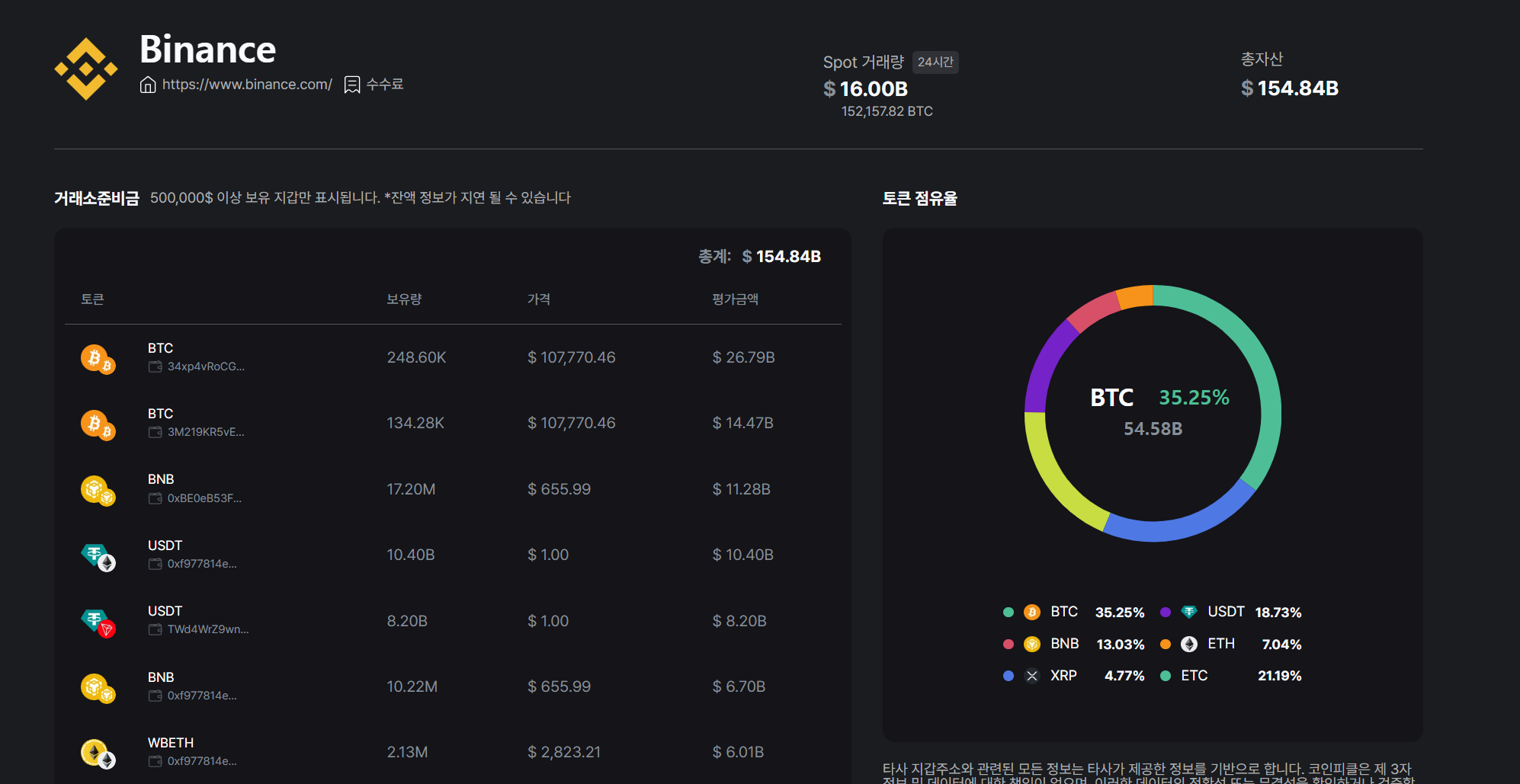Open the https://www.binance.com/ link
The width and height of the screenshot is (1520, 784).
[x=247, y=85]
